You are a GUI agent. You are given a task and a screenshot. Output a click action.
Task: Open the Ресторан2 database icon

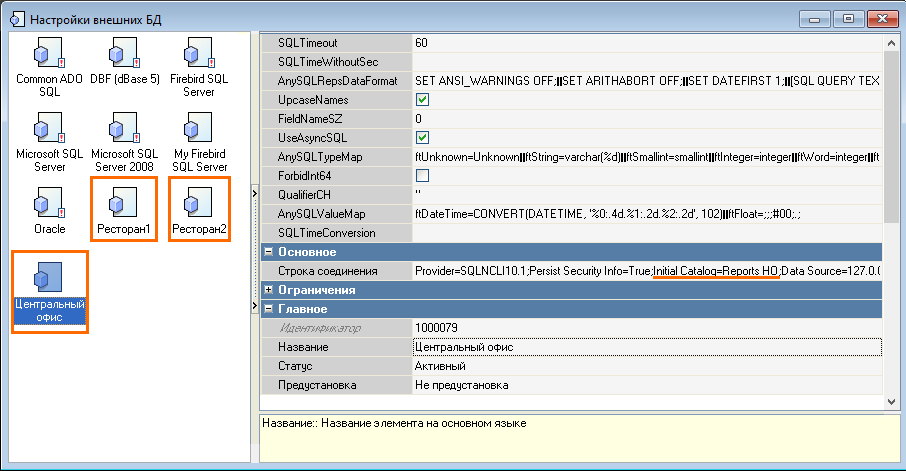click(x=199, y=204)
